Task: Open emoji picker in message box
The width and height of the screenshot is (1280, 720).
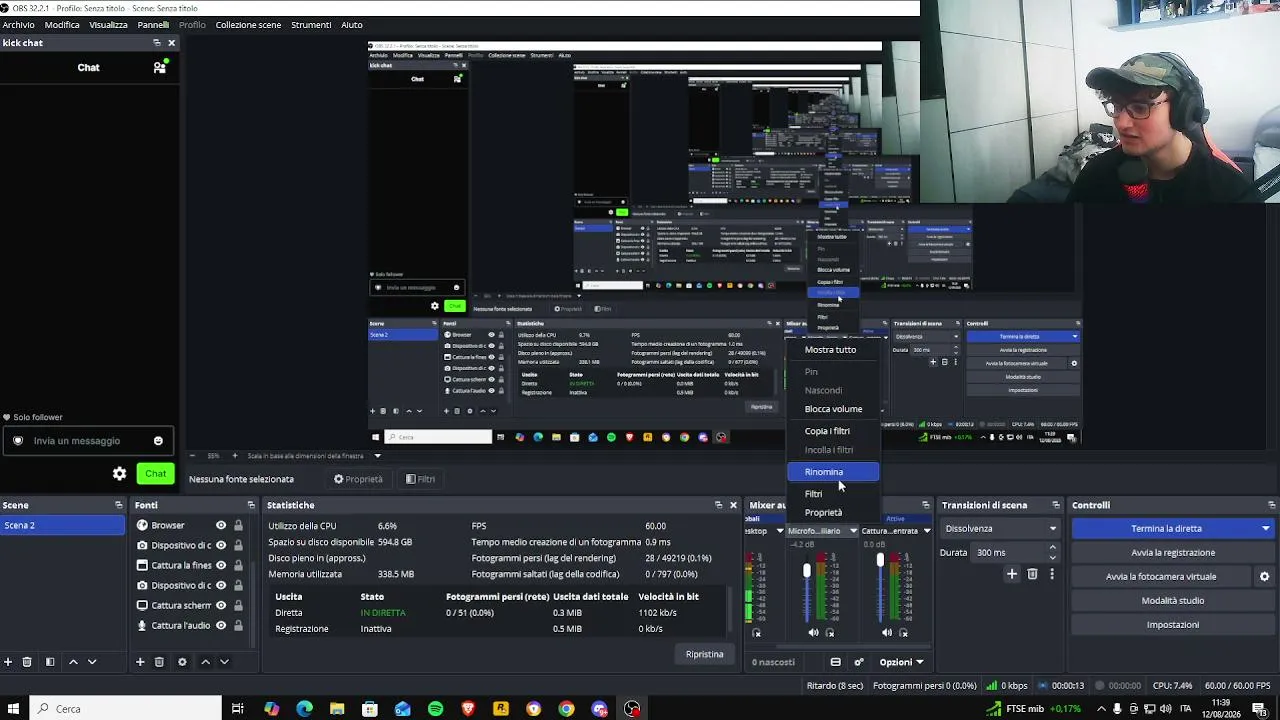Action: (158, 441)
